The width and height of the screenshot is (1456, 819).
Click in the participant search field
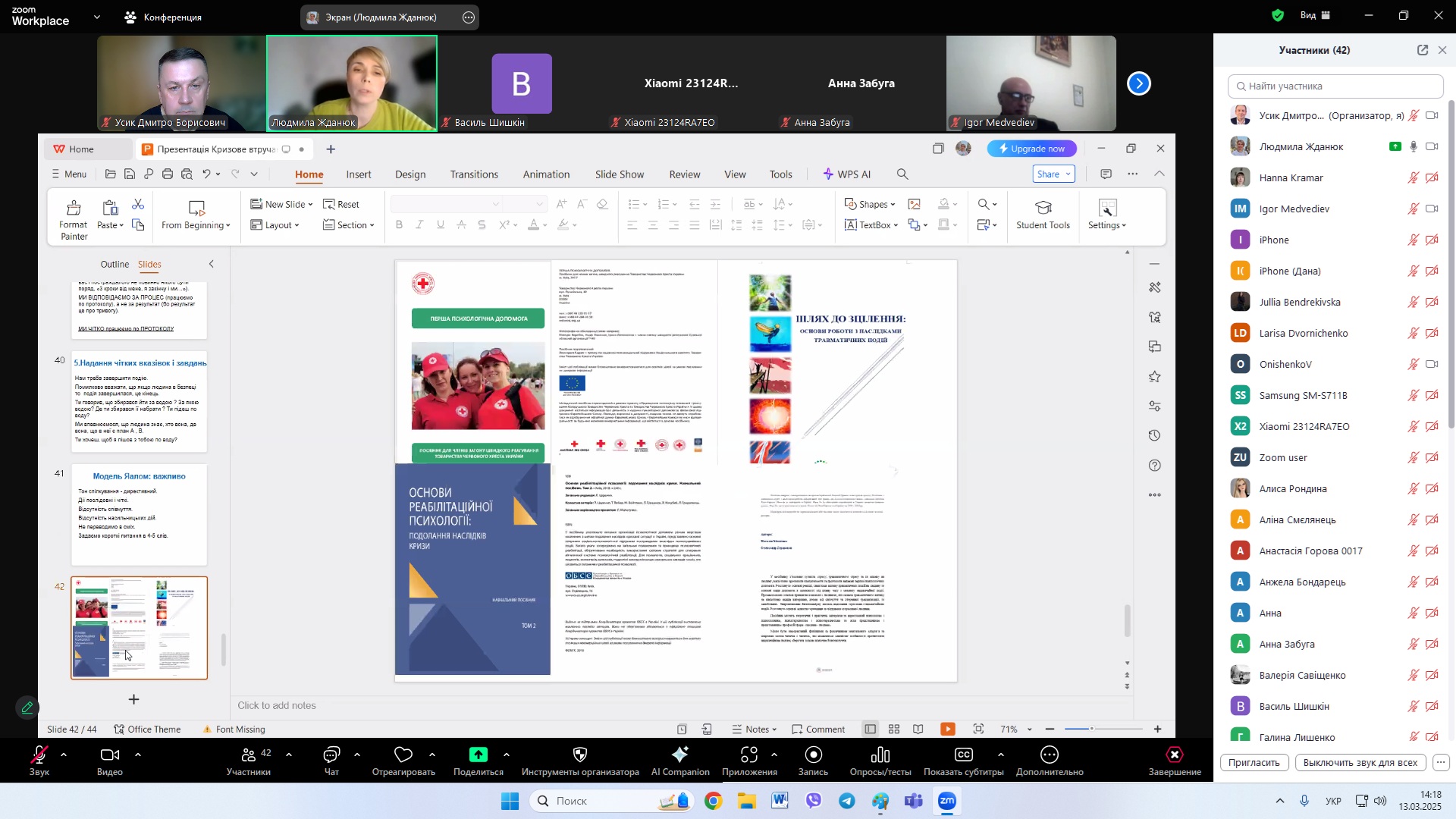point(1335,86)
